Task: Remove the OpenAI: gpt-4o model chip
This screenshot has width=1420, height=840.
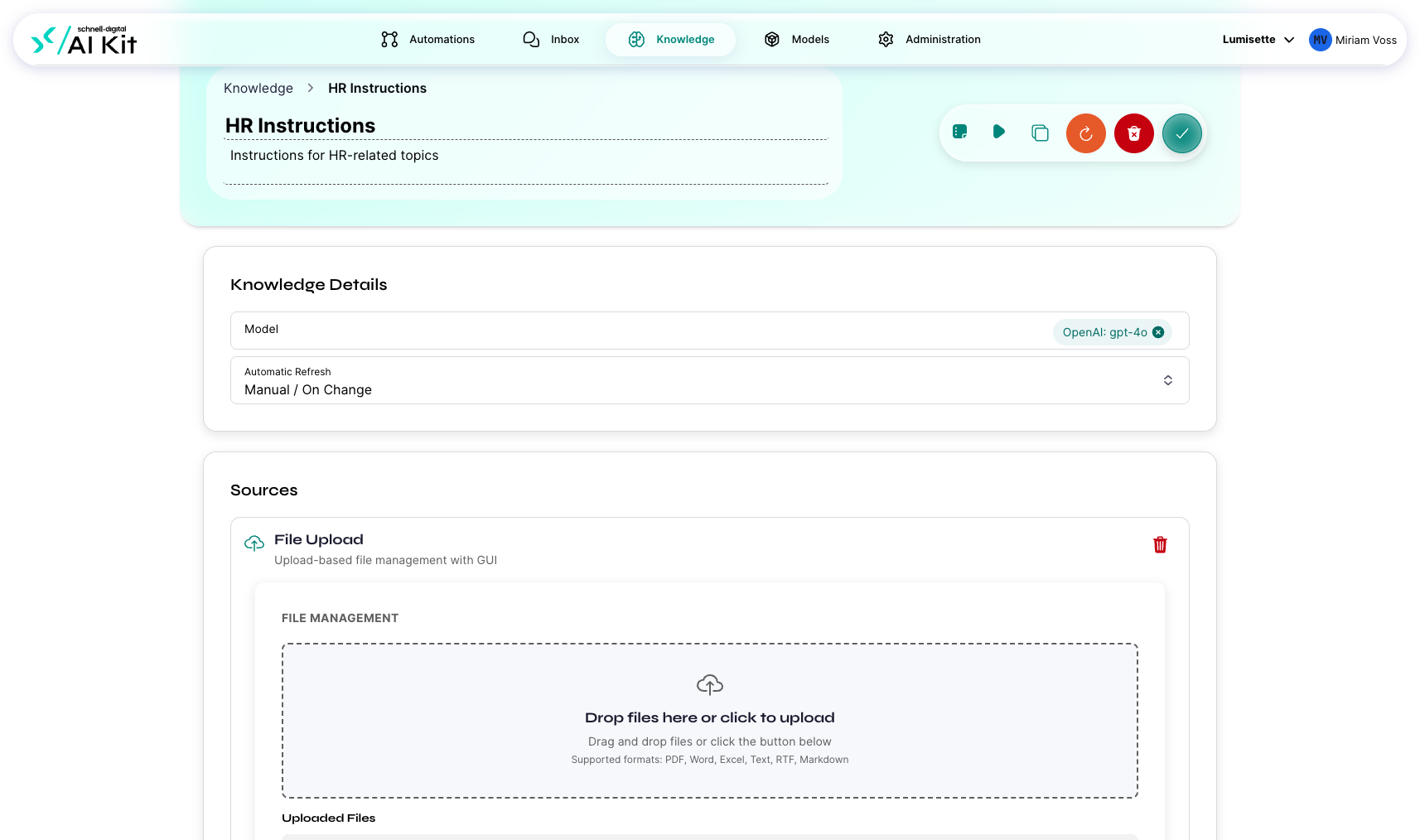Action: (1158, 332)
